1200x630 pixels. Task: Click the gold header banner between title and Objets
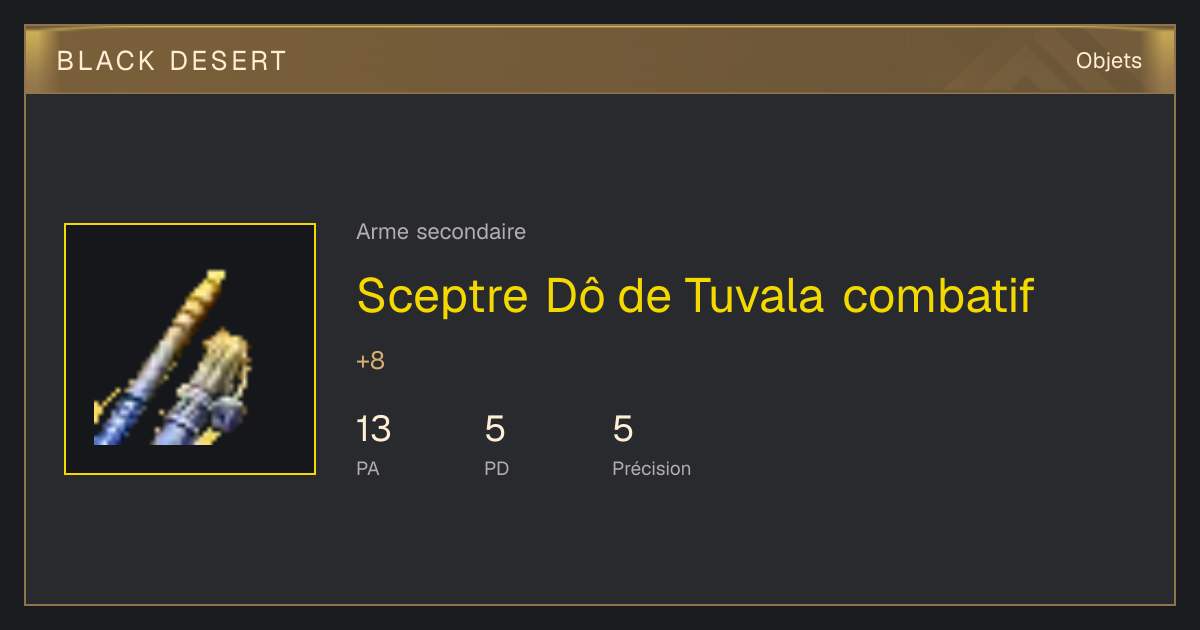tap(680, 61)
